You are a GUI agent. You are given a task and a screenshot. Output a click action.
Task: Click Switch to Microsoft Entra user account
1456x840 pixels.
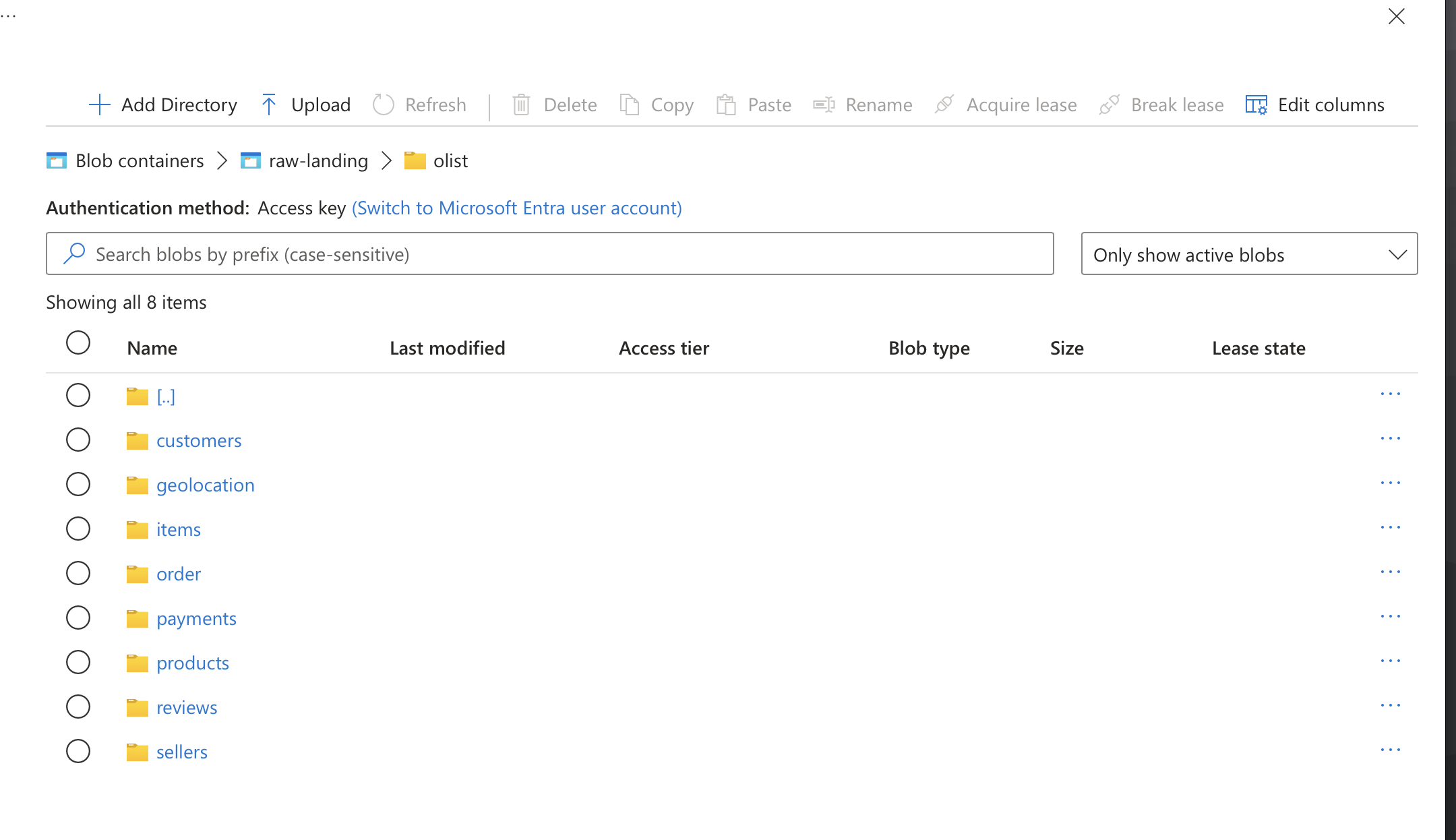(x=517, y=208)
